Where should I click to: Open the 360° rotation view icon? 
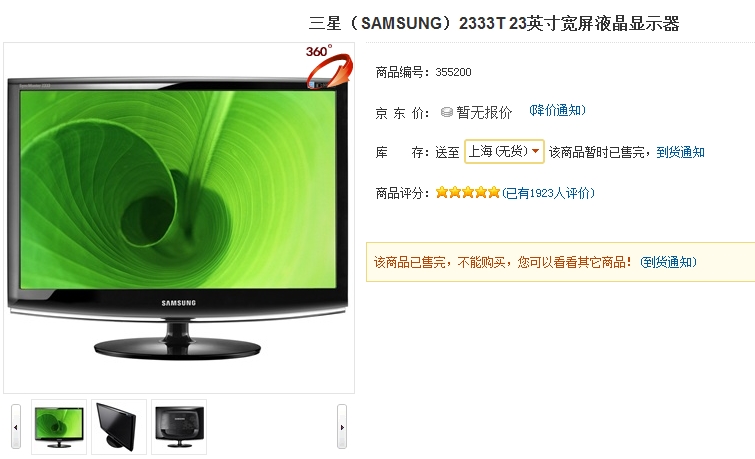[x=329, y=66]
